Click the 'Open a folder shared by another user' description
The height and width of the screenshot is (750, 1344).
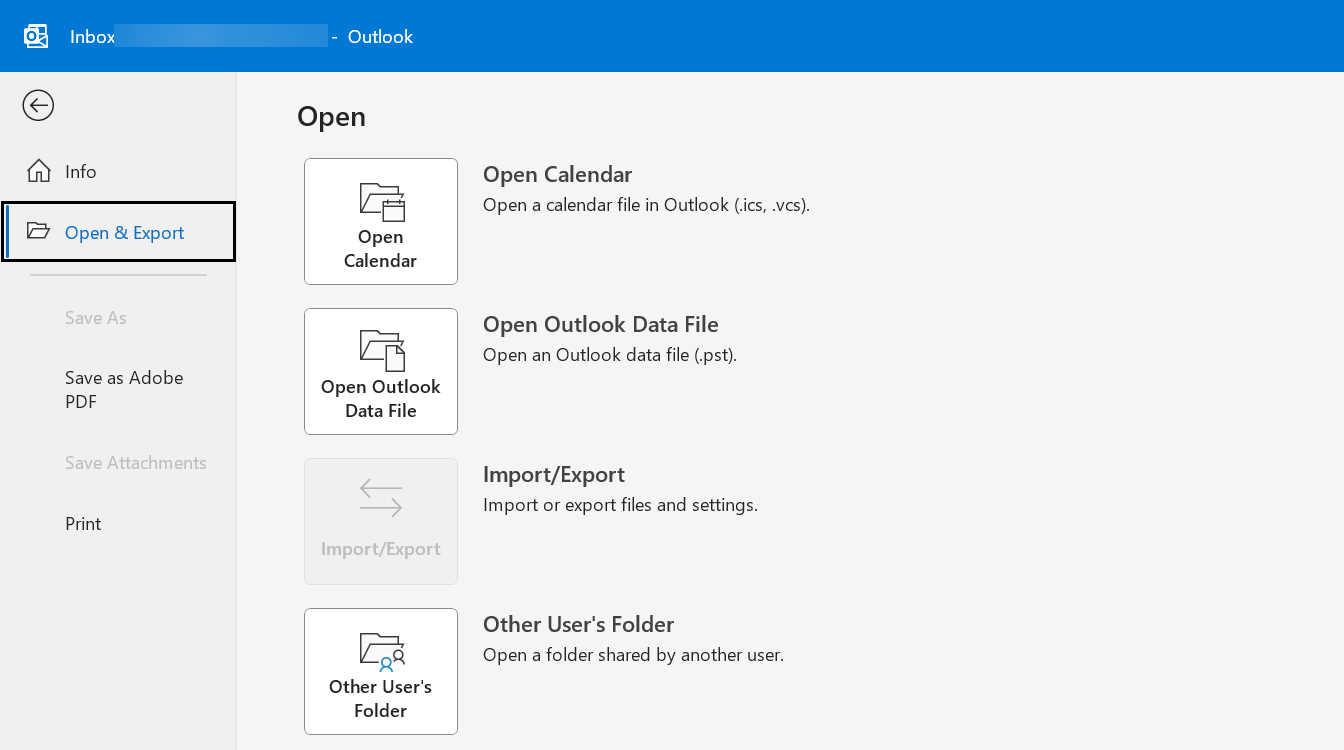pos(633,656)
